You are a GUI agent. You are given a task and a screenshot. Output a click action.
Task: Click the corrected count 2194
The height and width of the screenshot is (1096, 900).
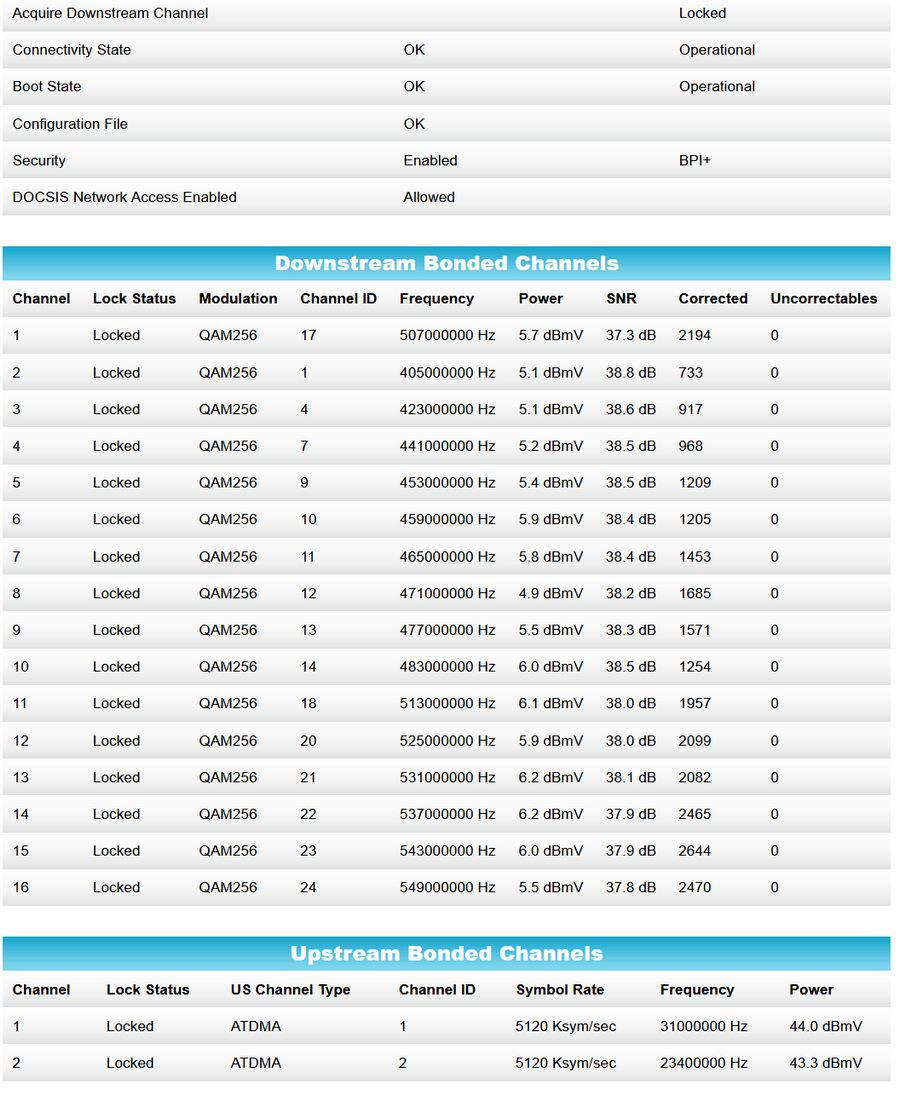[695, 336]
